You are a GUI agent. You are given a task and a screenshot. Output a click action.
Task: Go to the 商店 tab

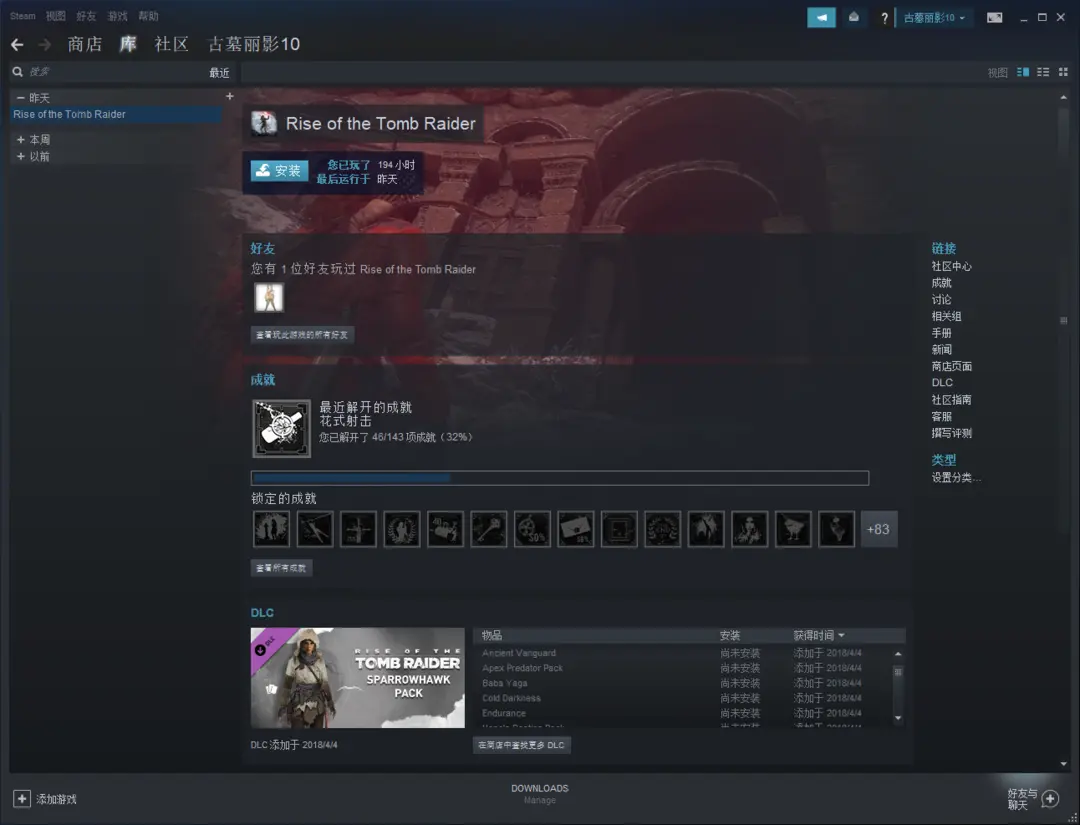coord(85,45)
